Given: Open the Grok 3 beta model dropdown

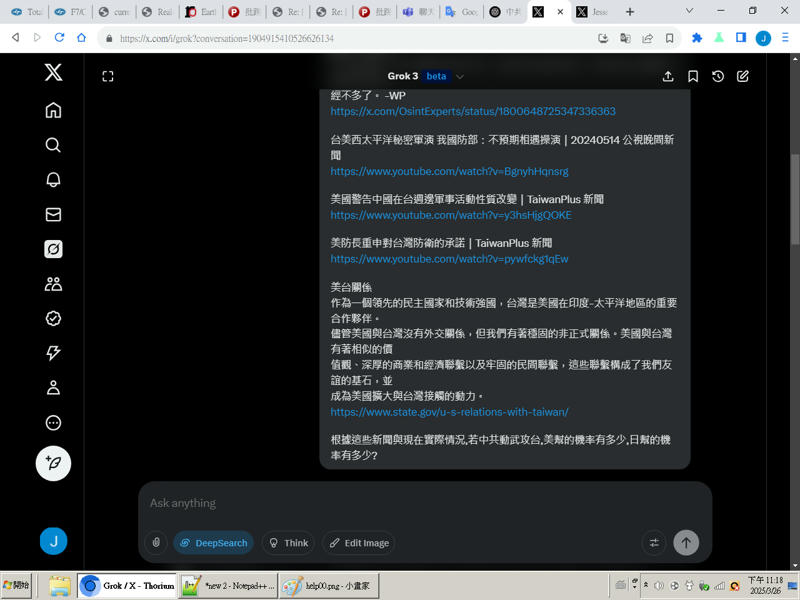Looking at the screenshot, I should (422, 76).
